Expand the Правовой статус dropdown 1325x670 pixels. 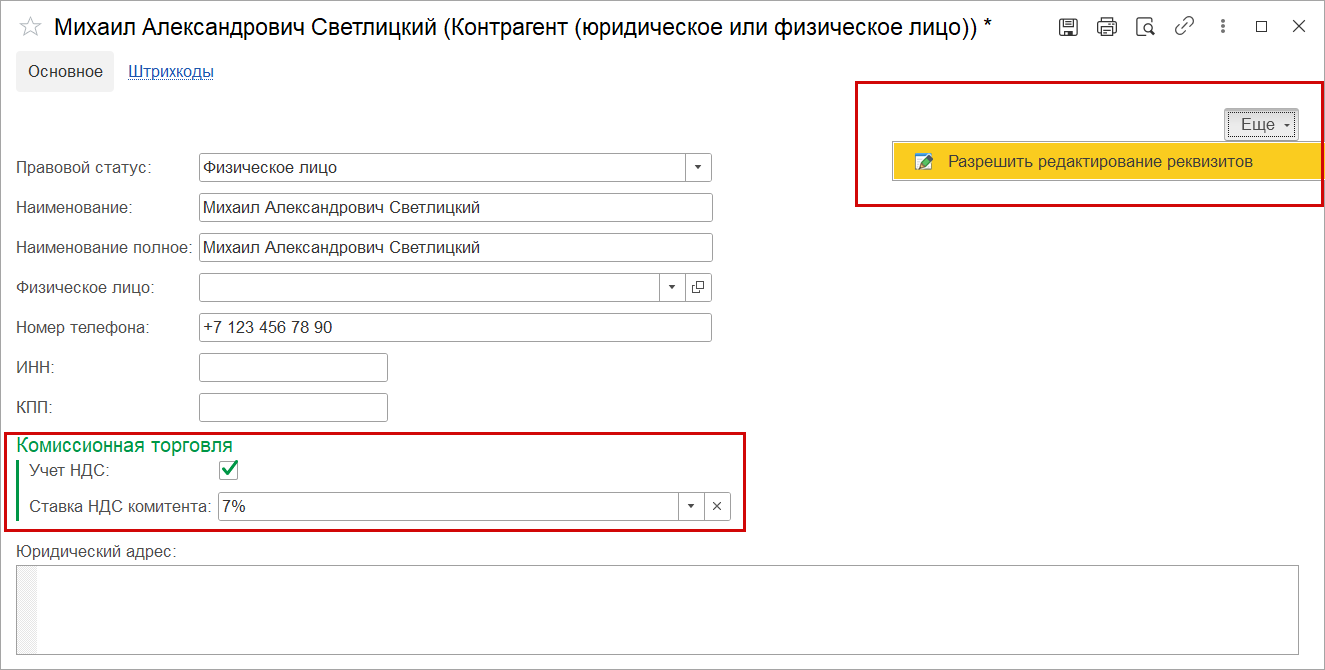(698, 168)
